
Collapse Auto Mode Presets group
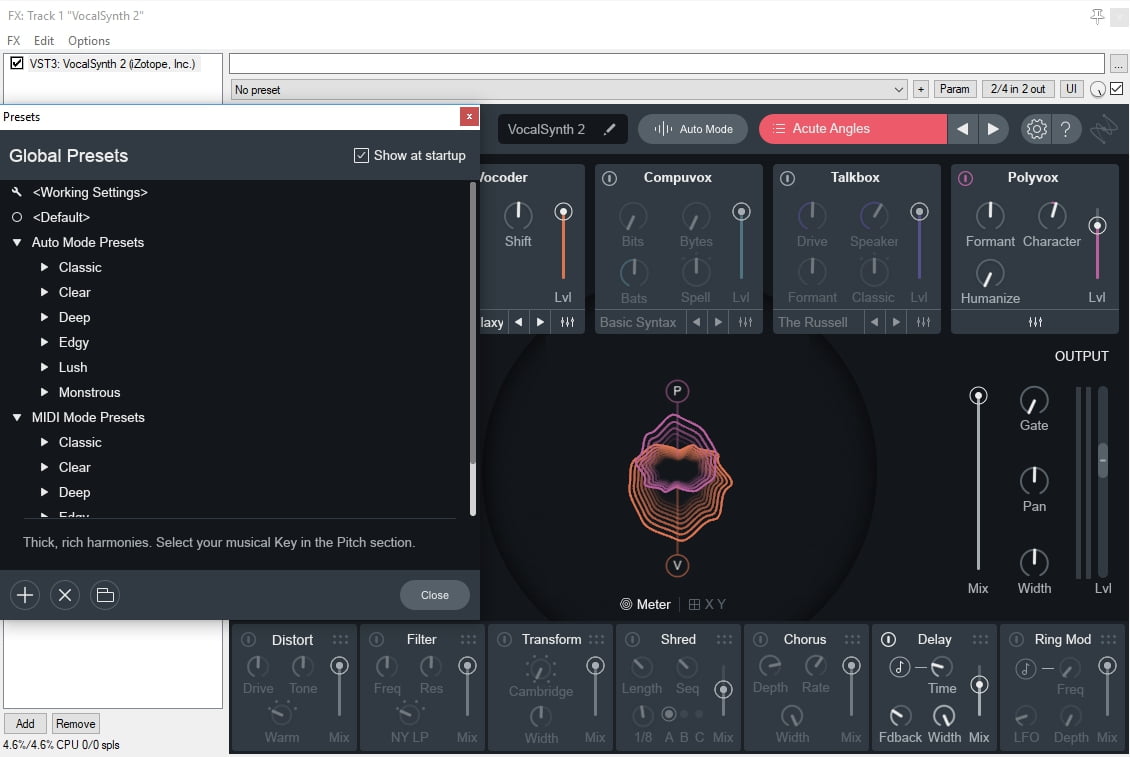pos(17,242)
